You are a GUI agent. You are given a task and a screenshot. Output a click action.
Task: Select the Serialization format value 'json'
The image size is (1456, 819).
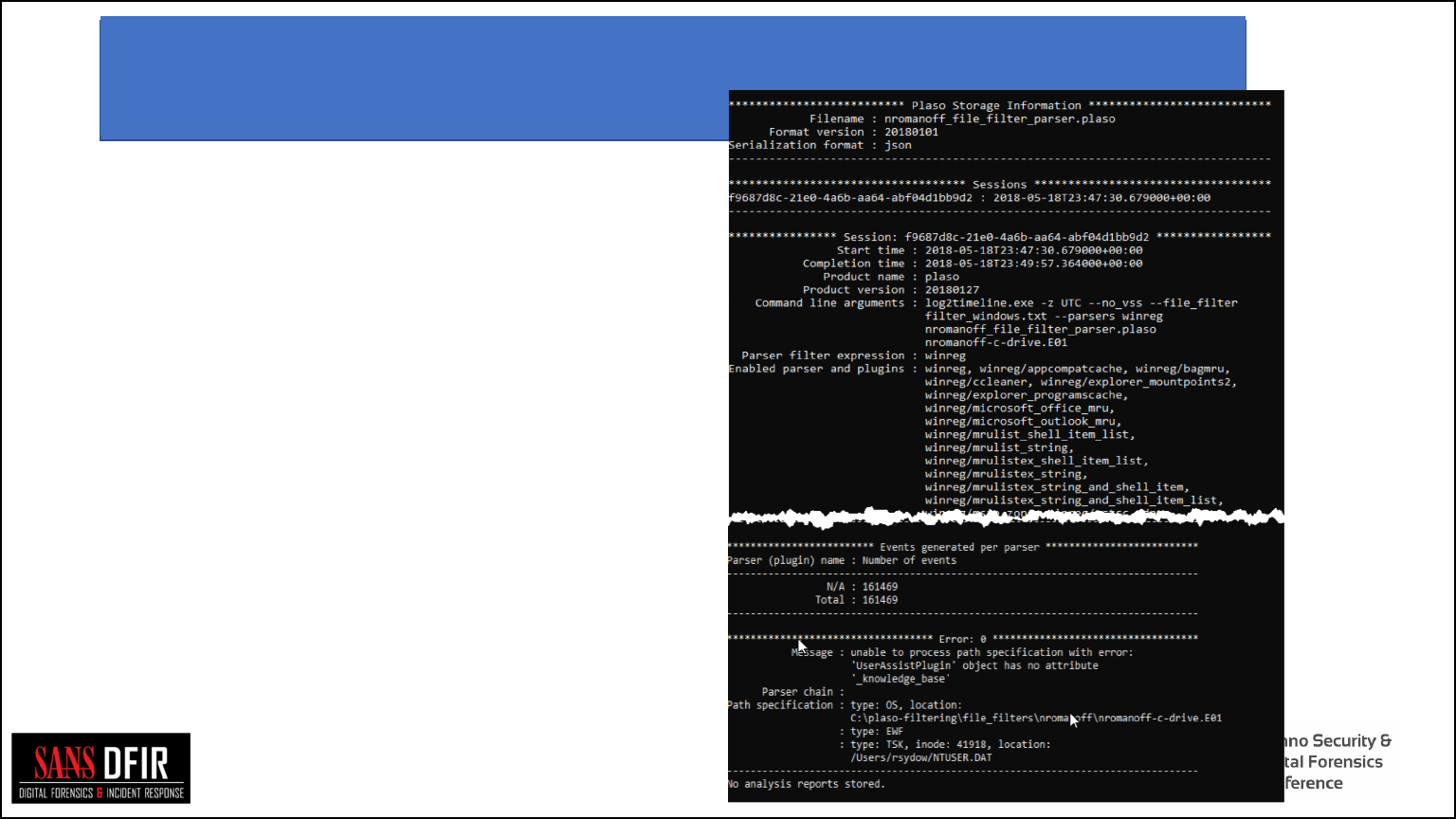tap(898, 145)
